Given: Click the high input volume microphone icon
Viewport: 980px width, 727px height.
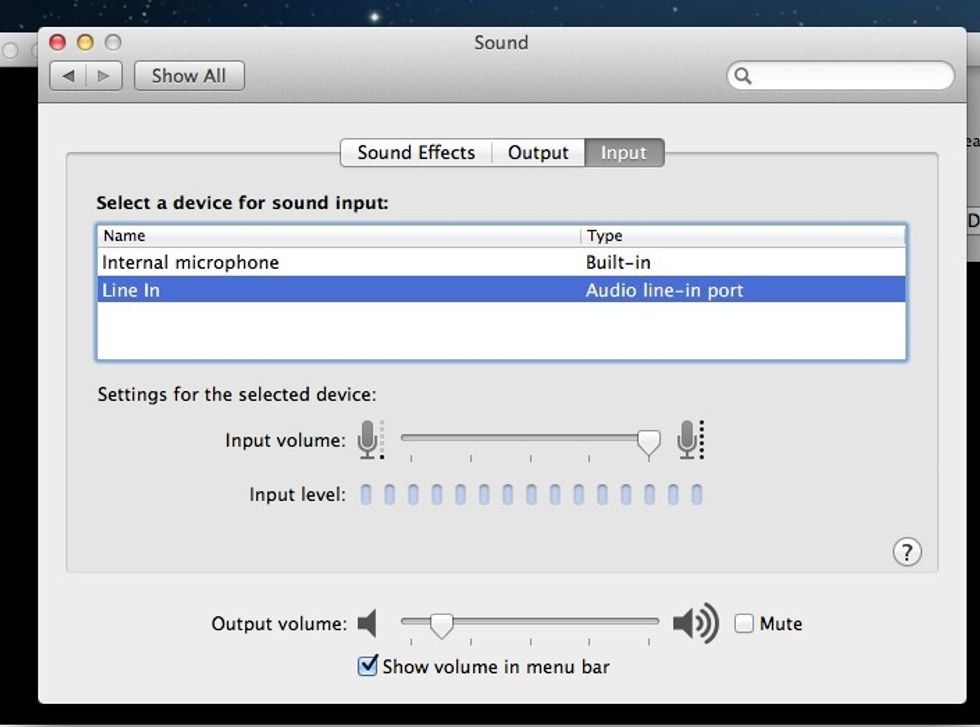Looking at the screenshot, I should pyautogui.click(x=689, y=440).
